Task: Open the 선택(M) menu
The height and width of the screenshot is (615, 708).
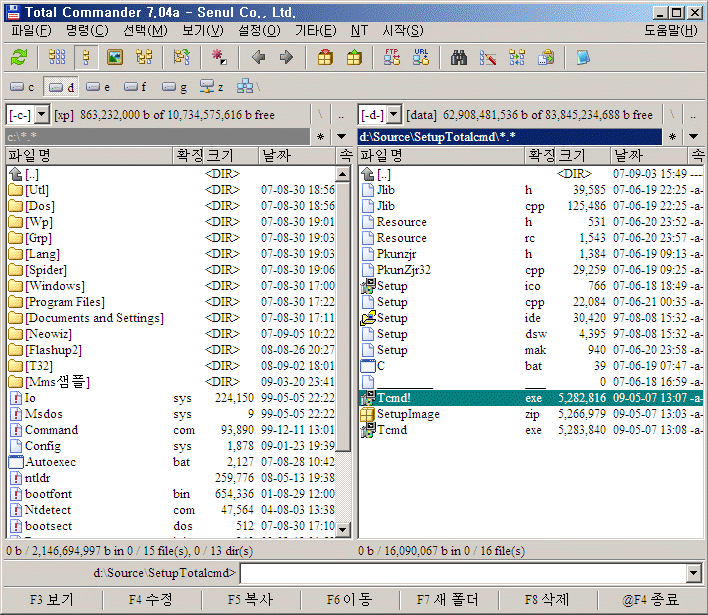Action: tap(145, 31)
